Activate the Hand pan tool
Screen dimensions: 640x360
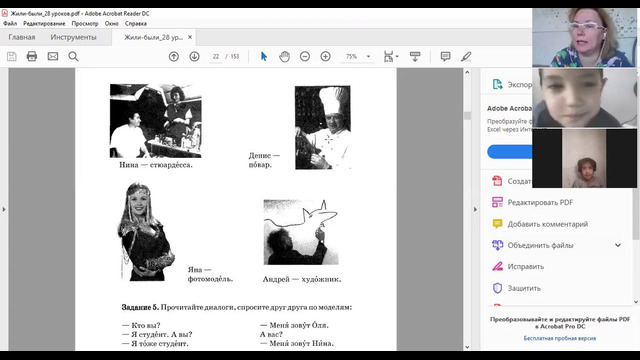(284, 56)
